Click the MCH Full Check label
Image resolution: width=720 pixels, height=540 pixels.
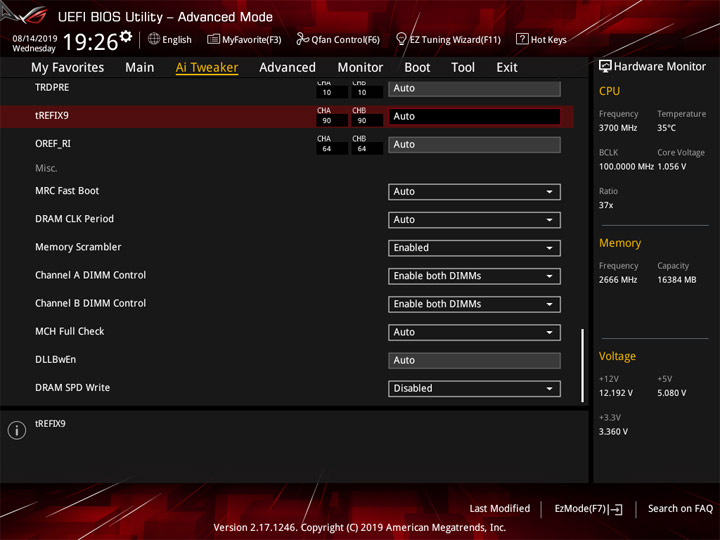[x=70, y=331]
